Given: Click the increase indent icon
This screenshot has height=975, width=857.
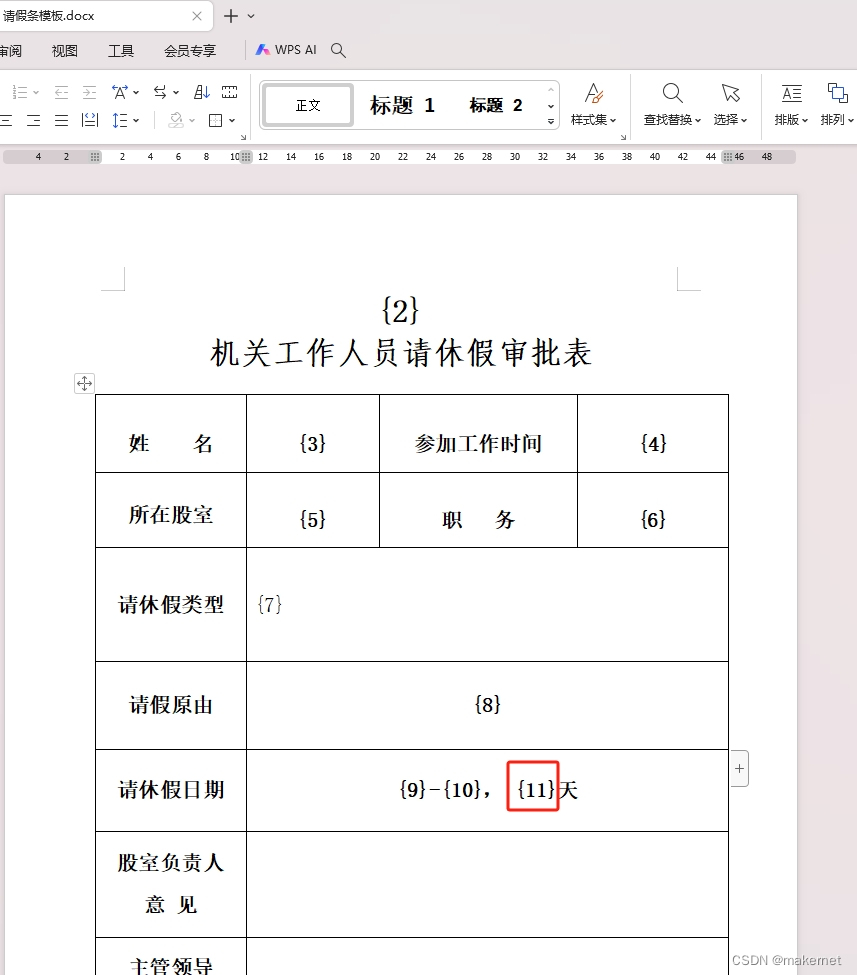Looking at the screenshot, I should (90, 93).
